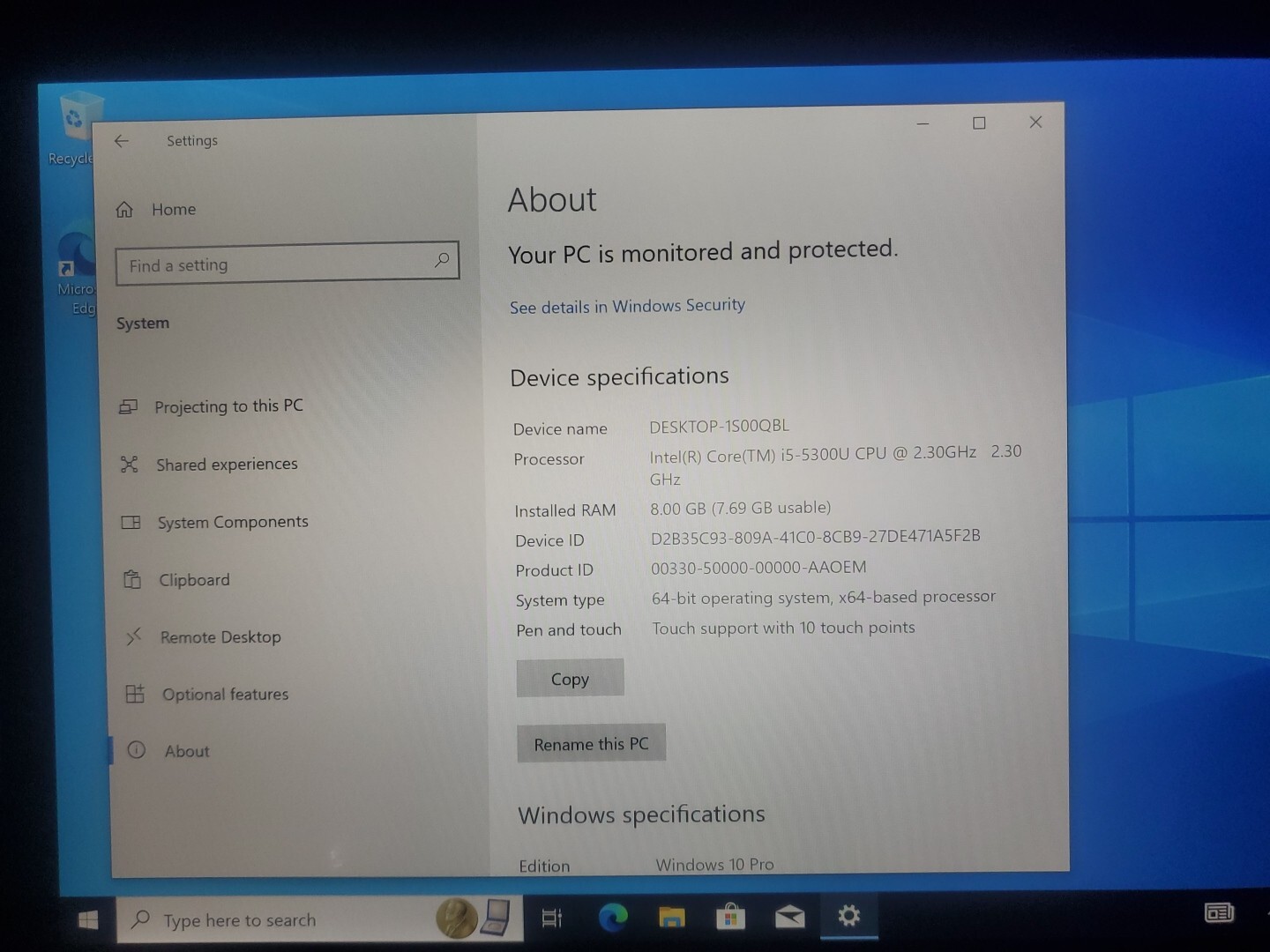Copy the device specifications
The height and width of the screenshot is (952, 1270).
click(570, 679)
